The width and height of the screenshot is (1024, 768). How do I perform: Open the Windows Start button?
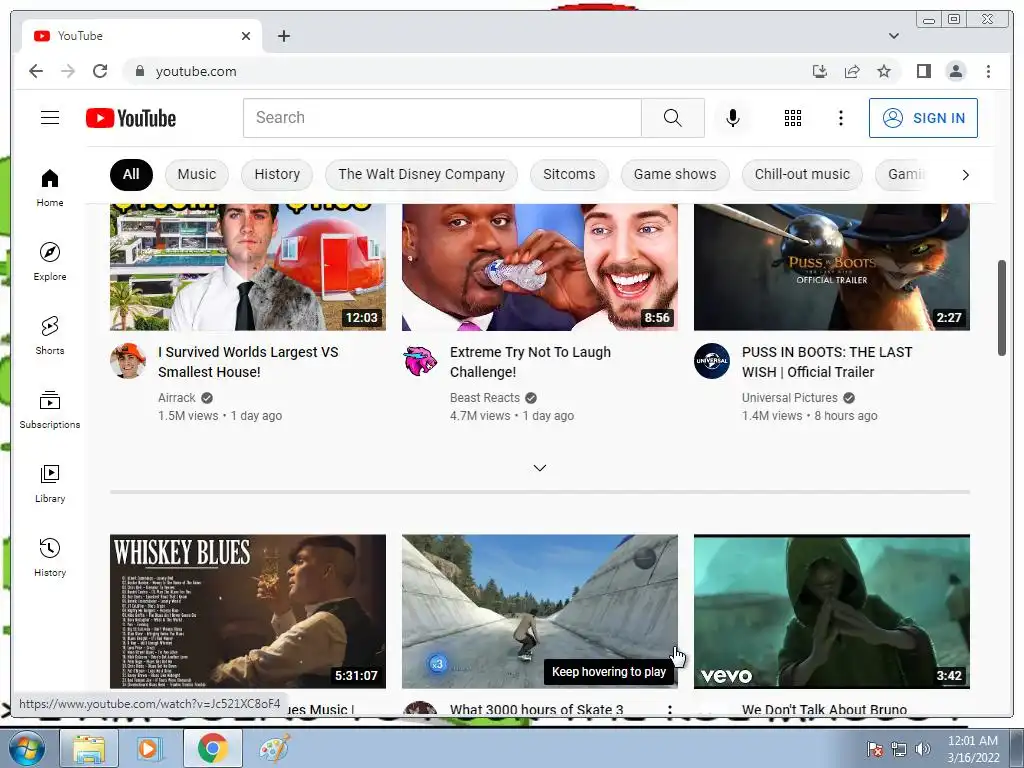click(x=27, y=748)
